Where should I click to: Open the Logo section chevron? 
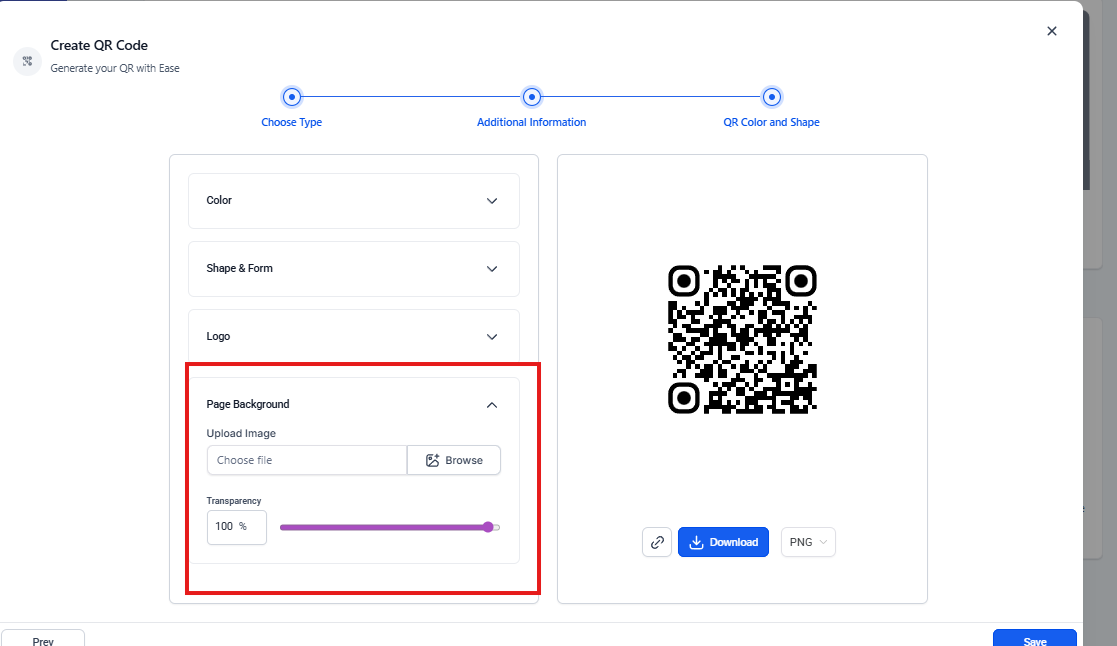(x=491, y=337)
